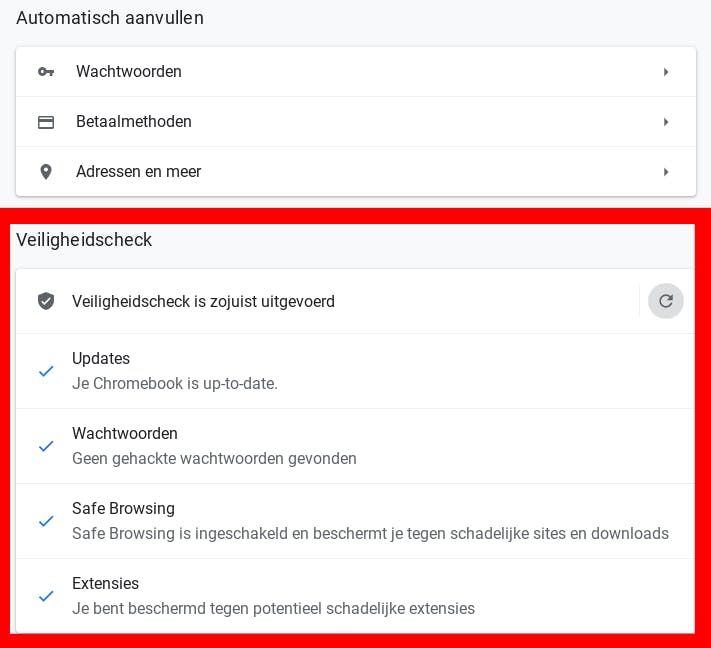Click the Veiligheidscheck is zojuist uitgevoerd text
Image resolution: width=711 pixels, height=648 pixels.
coord(203,301)
